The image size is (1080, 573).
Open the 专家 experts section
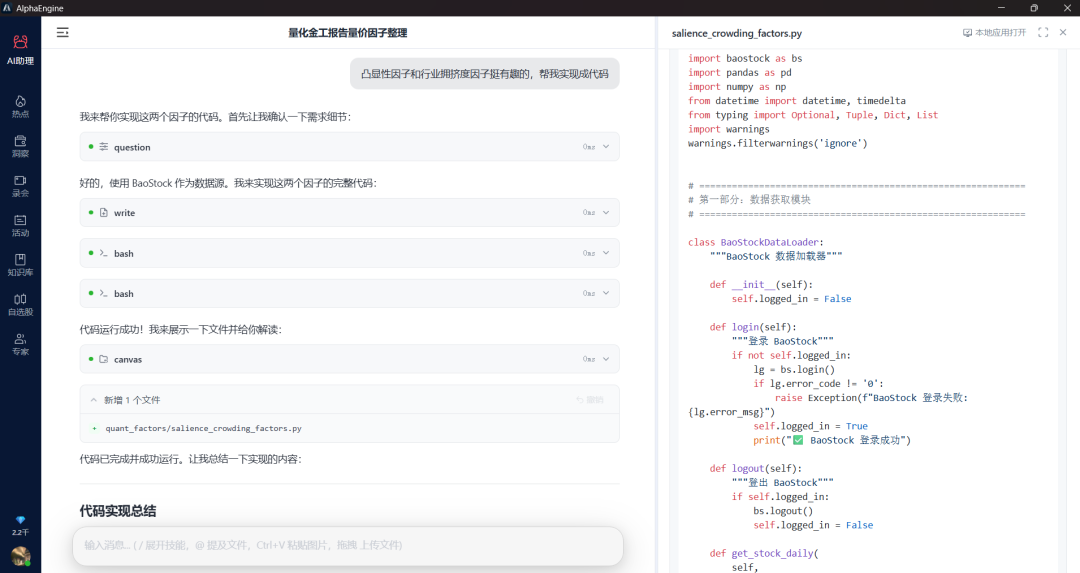tap(20, 344)
